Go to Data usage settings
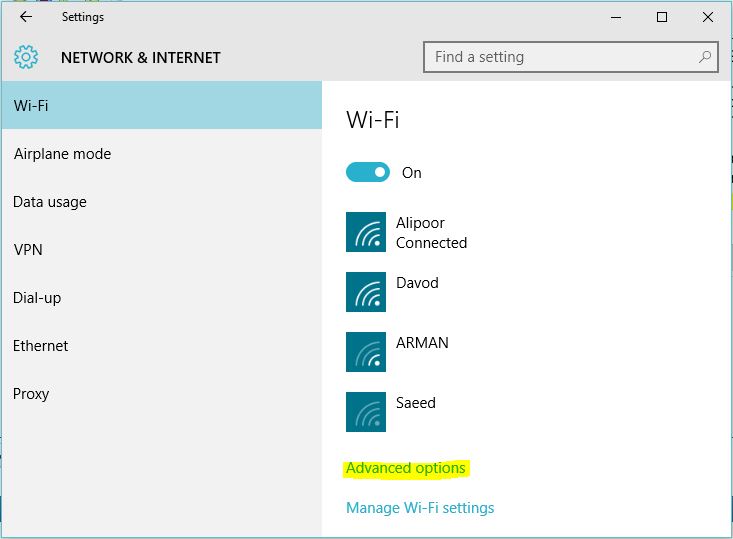733x539 pixels. [x=50, y=202]
